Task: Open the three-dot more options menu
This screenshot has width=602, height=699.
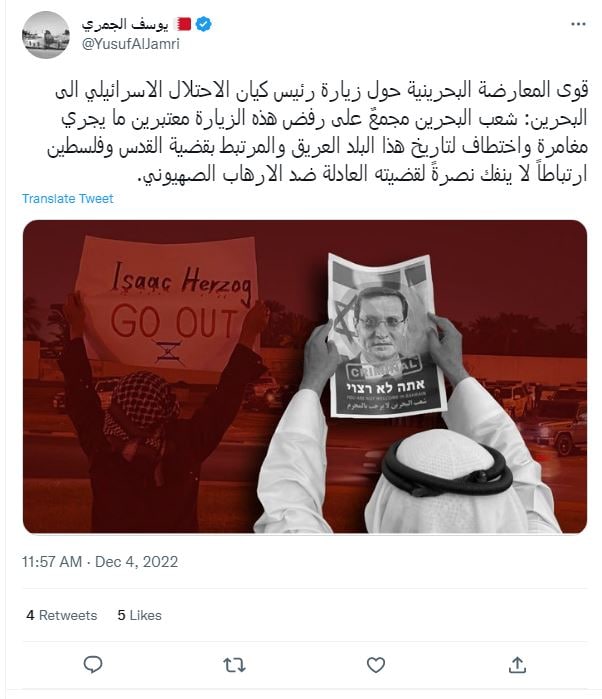Action: pyautogui.click(x=578, y=24)
